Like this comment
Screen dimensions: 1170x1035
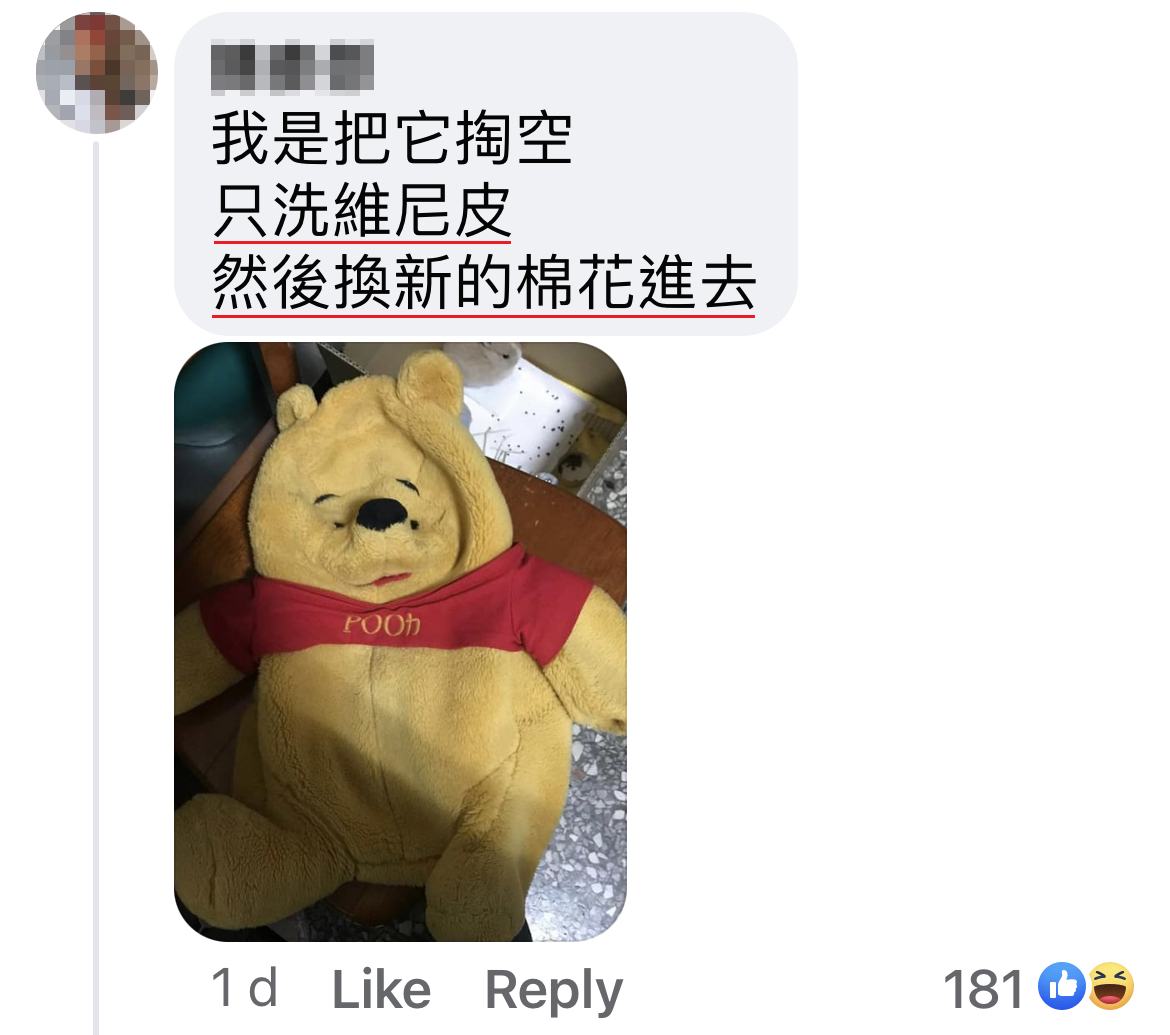point(381,989)
